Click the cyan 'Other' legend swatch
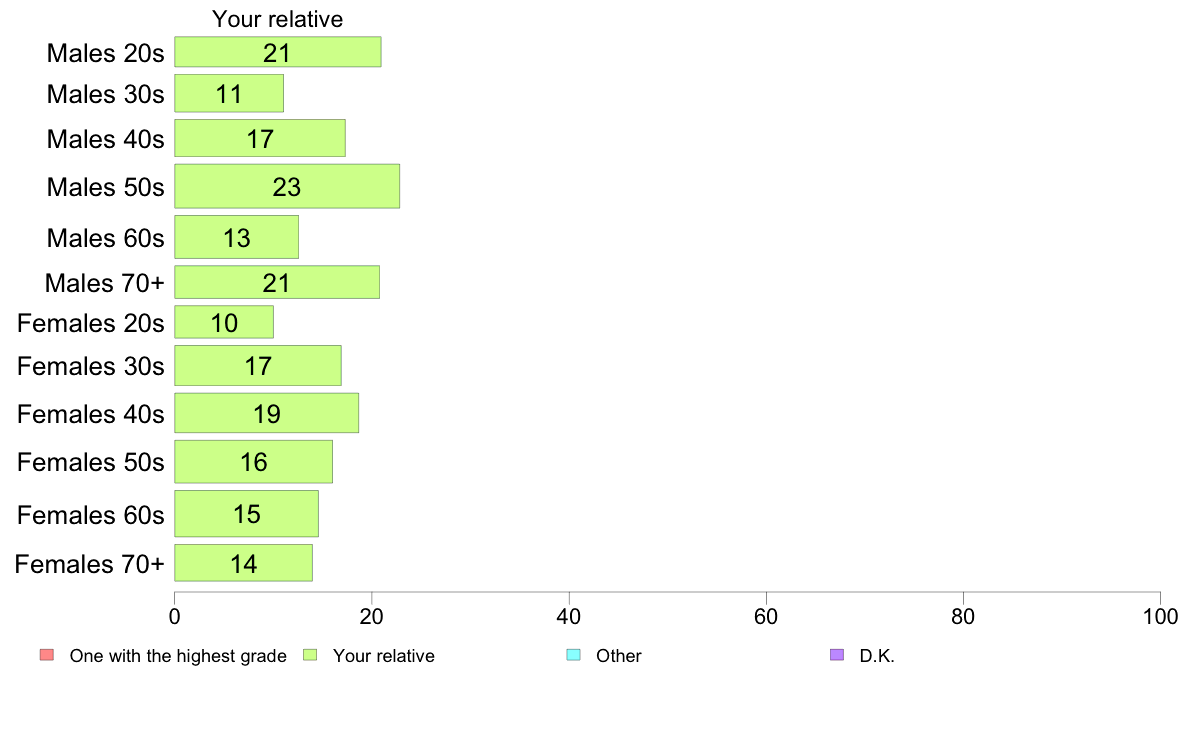This screenshot has height=736, width=1188. (574, 655)
